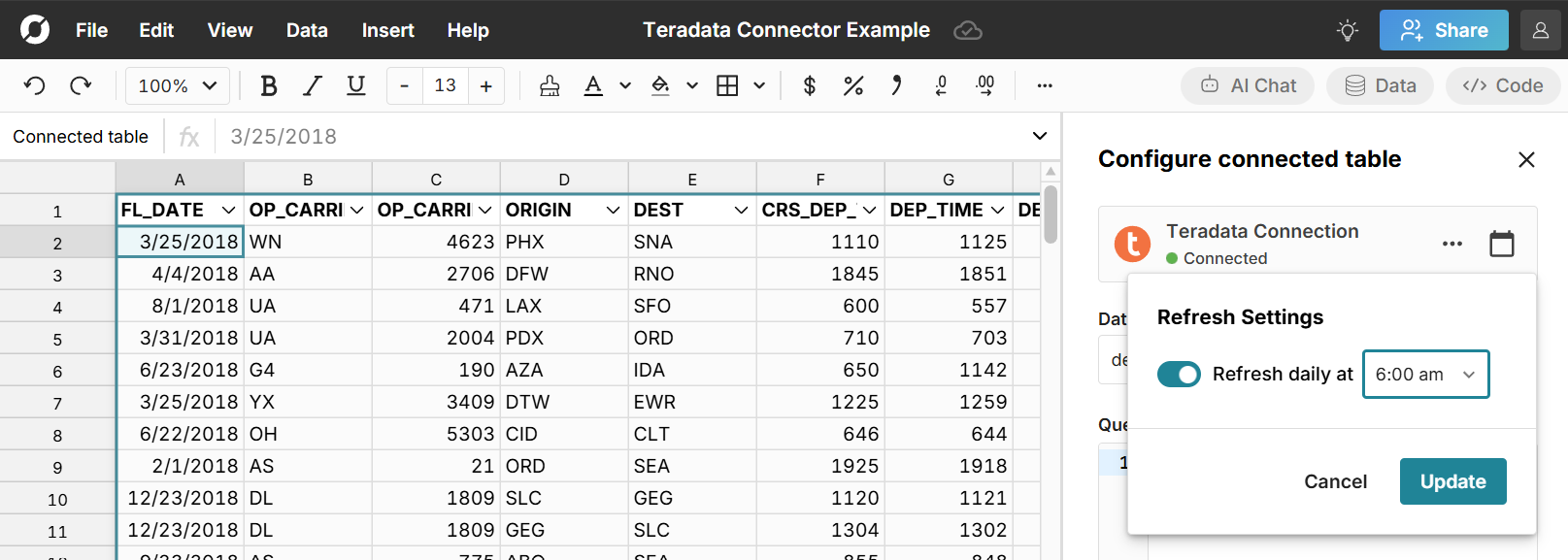Click the Quadratic logo icon
This screenshot has height=560, width=1568.
[x=35, y=29]
